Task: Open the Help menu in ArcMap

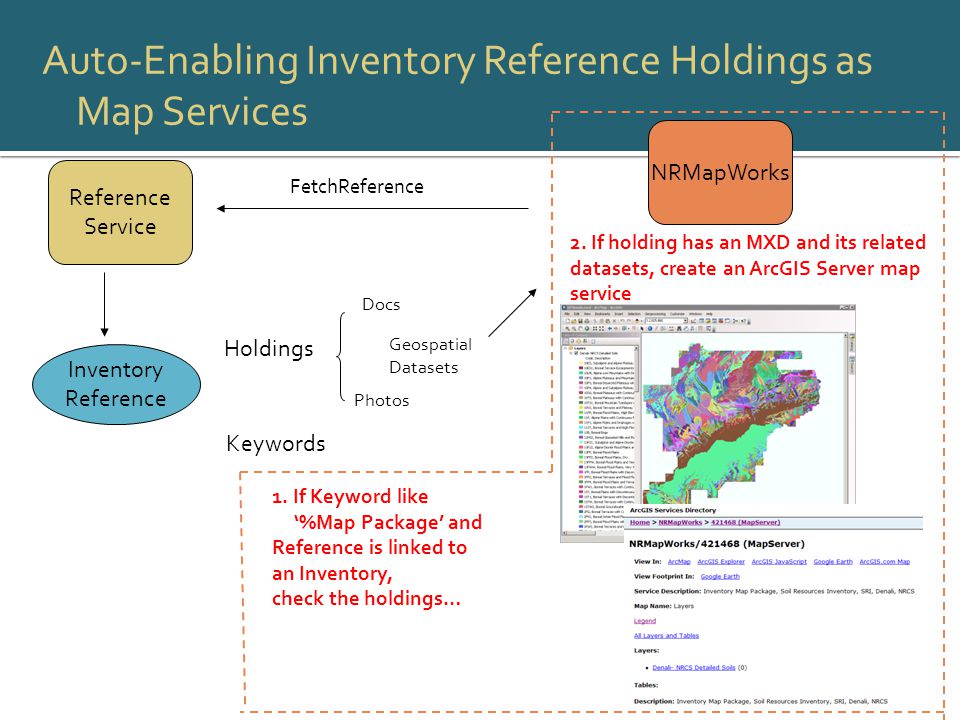Action: [709, 314]
